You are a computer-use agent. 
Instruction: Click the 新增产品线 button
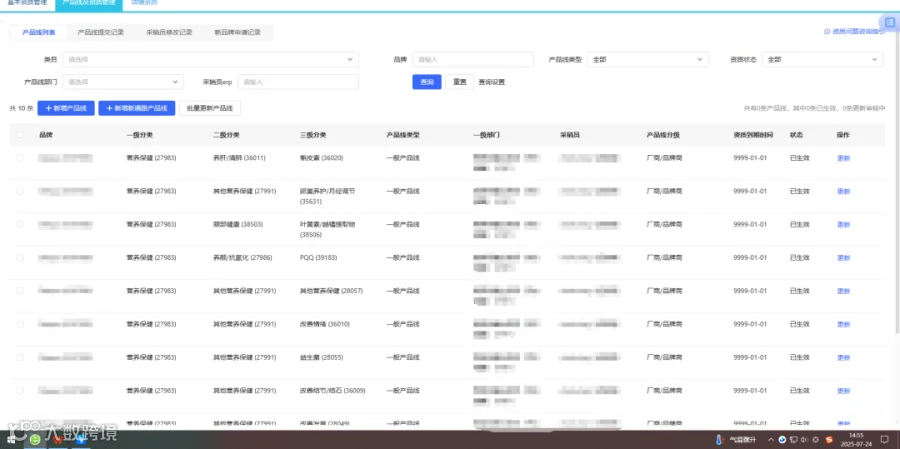66,108
